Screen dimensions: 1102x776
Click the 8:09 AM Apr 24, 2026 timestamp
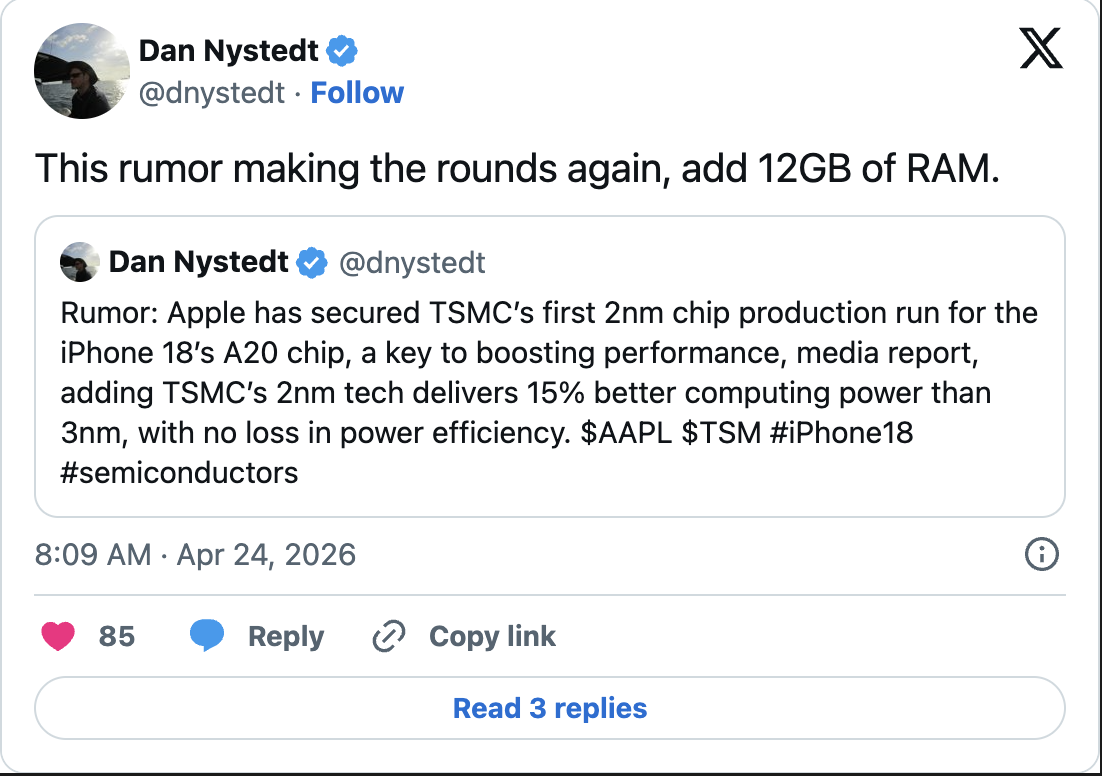point(196,555)
